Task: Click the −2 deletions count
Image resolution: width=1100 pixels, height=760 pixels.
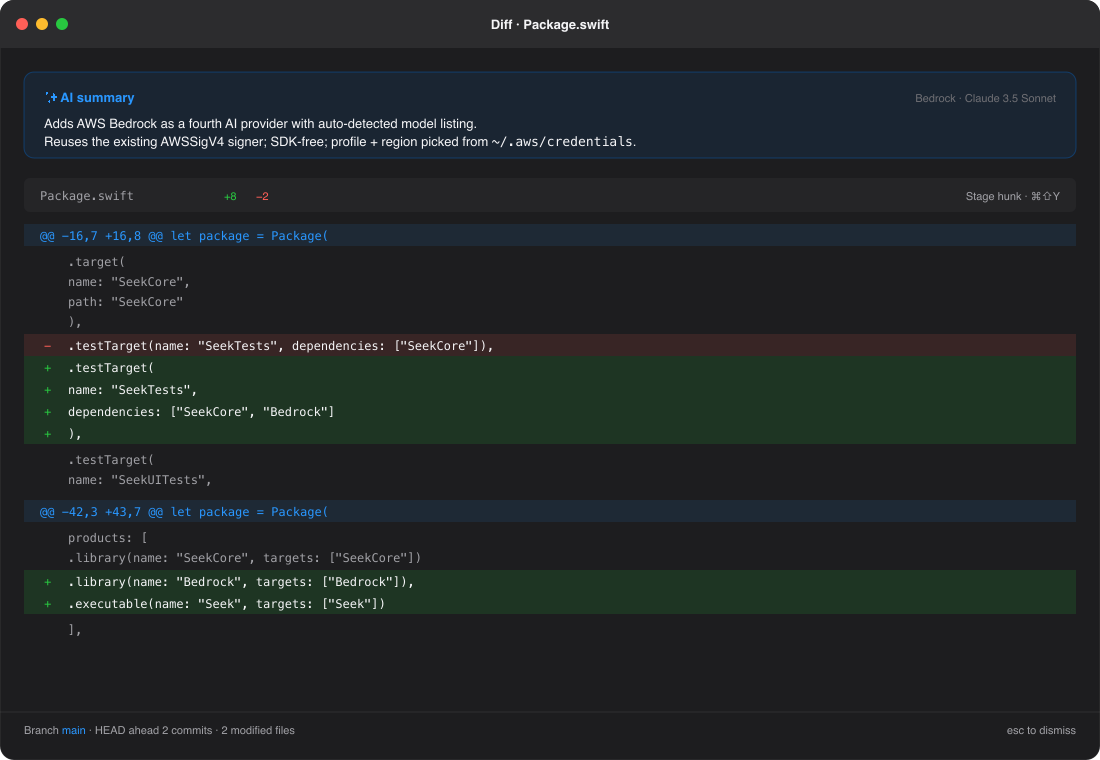Action: 262,196
